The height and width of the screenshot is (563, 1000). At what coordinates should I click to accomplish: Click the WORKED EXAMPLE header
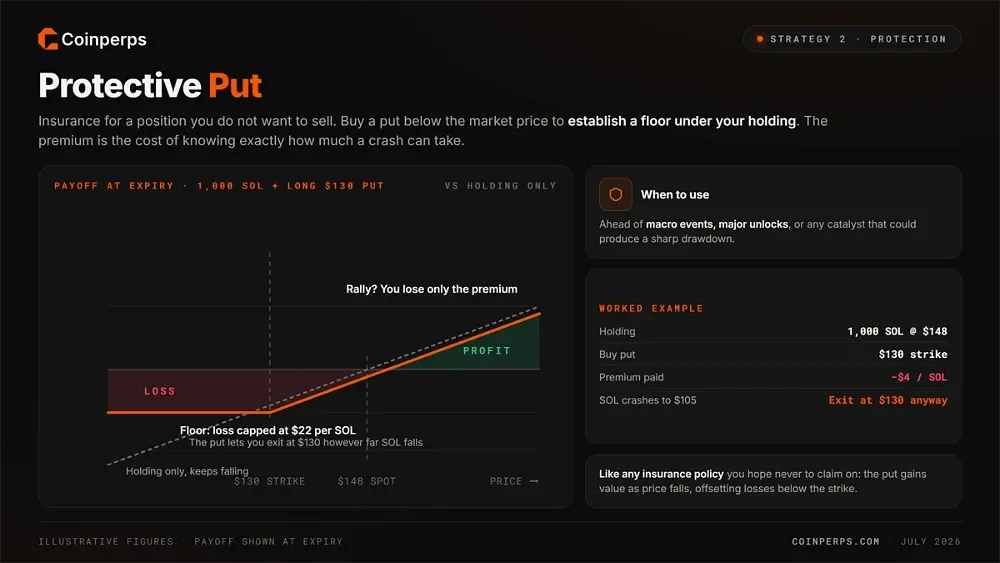[651, 308]
